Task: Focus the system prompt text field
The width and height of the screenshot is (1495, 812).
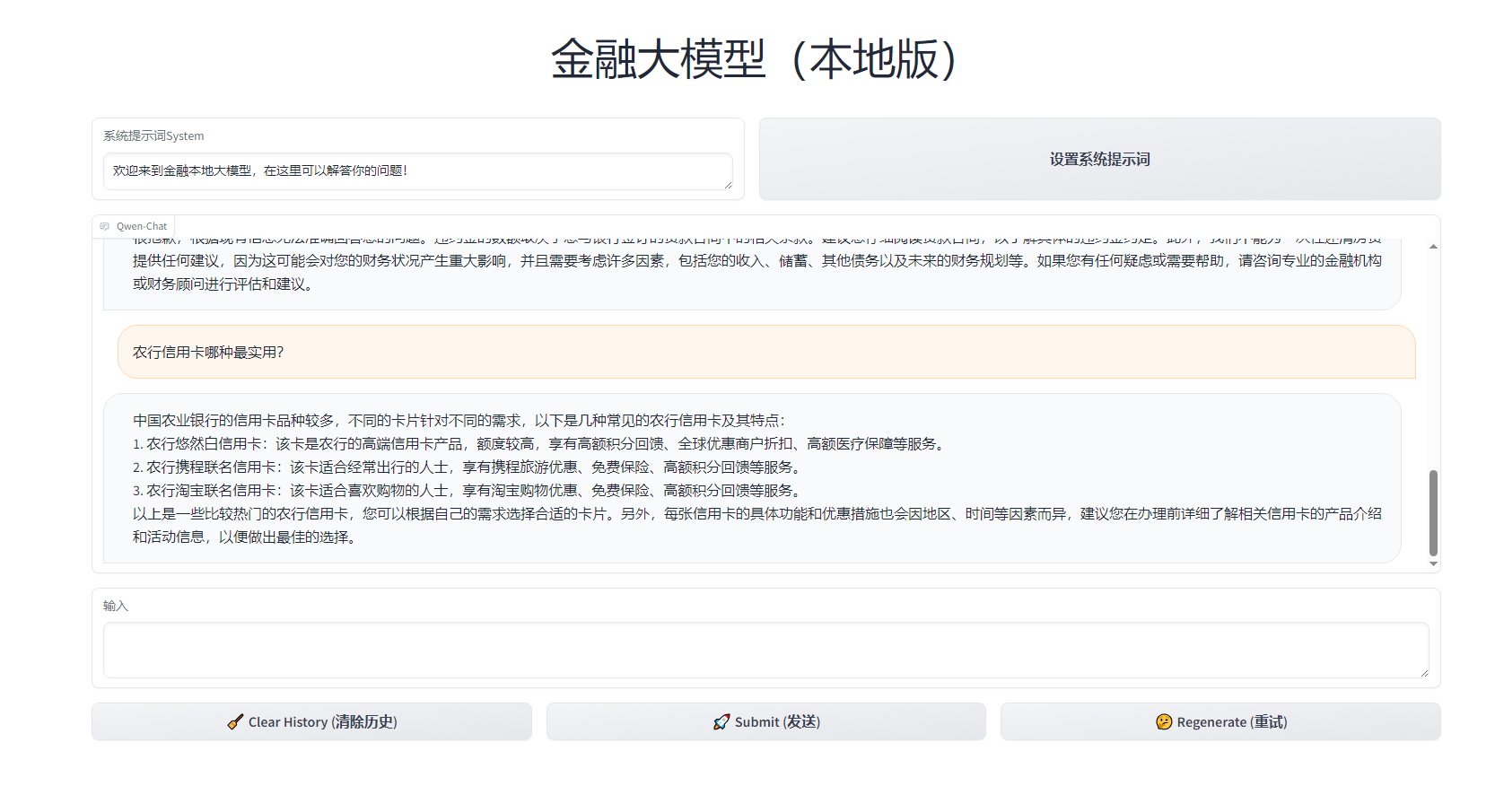Action: pos(417,170)
